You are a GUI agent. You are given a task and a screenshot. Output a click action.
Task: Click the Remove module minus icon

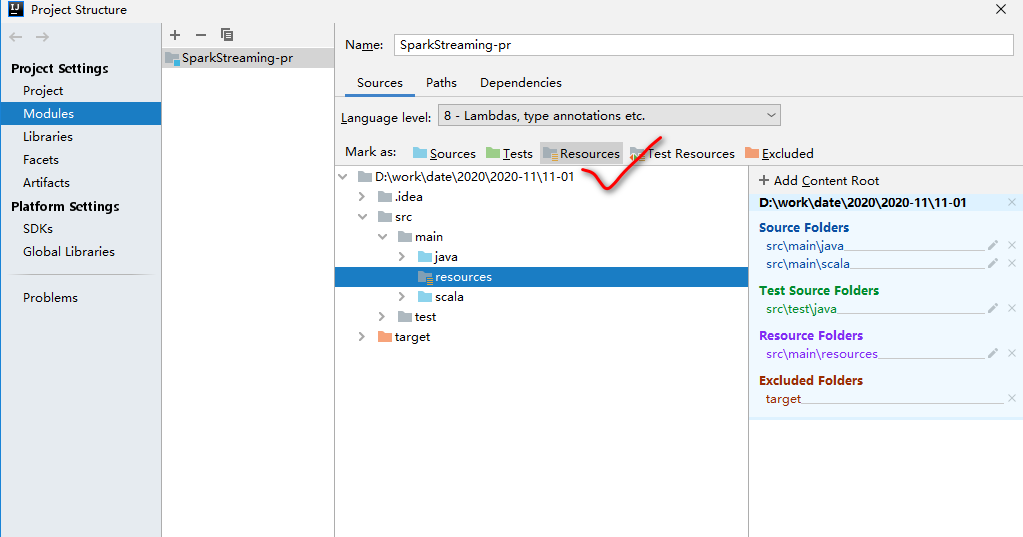point(201,35)
